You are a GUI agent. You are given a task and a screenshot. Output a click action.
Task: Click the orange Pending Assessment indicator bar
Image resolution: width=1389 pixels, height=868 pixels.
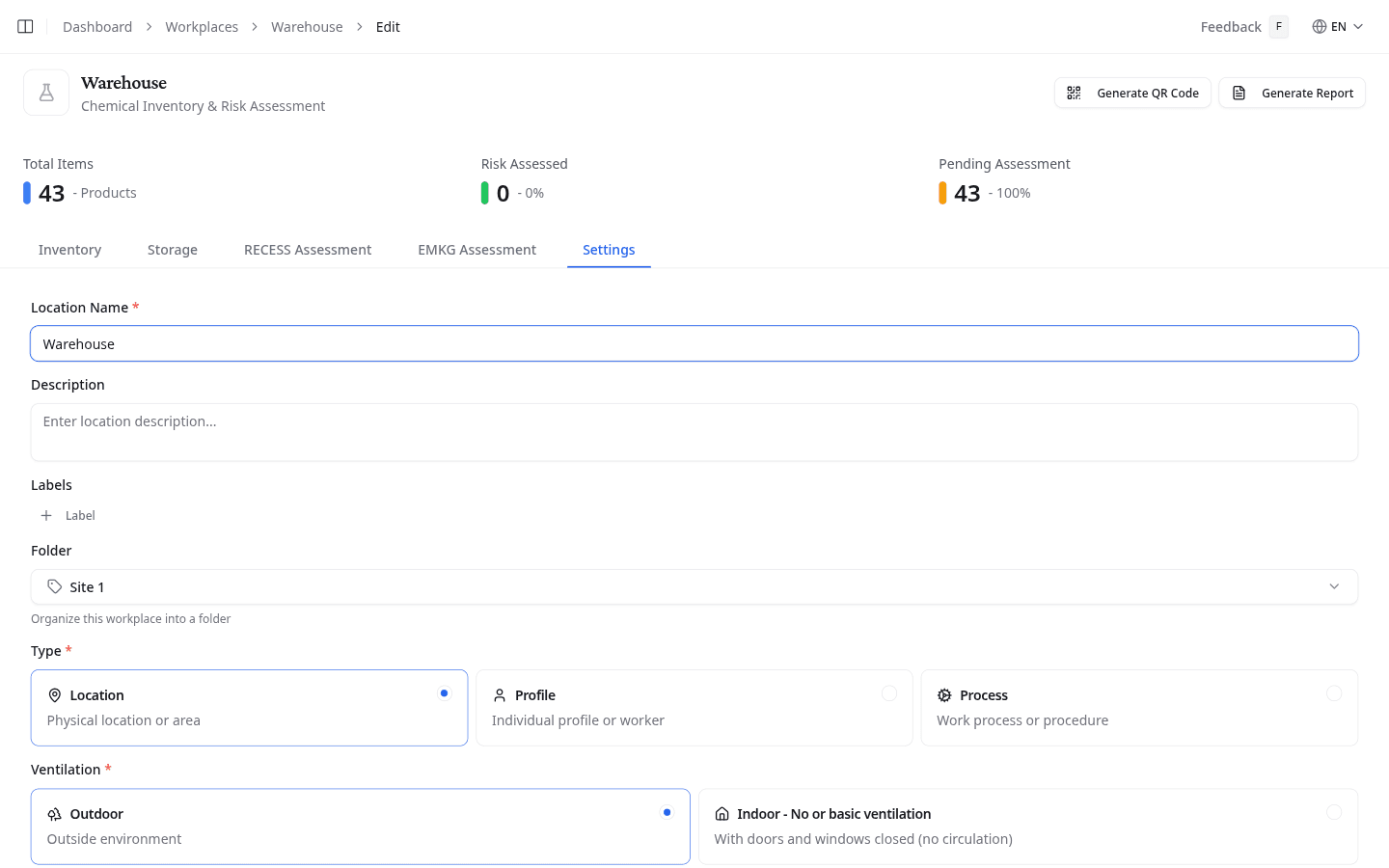coord(942,193)
